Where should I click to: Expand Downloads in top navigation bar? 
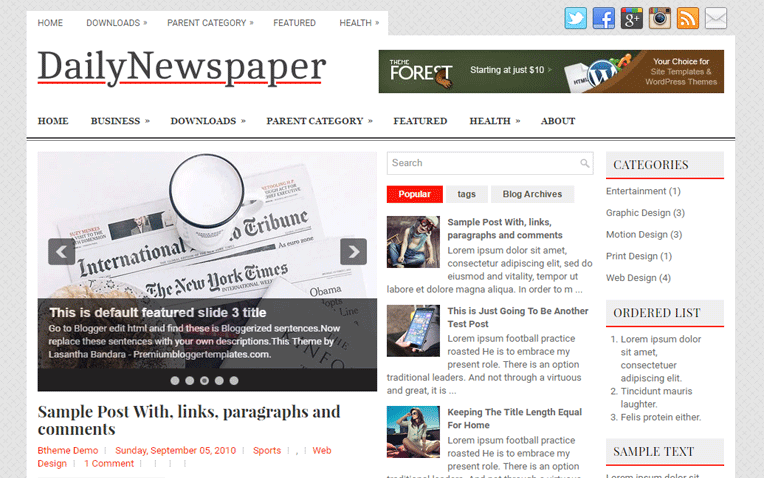click(116, 23)
